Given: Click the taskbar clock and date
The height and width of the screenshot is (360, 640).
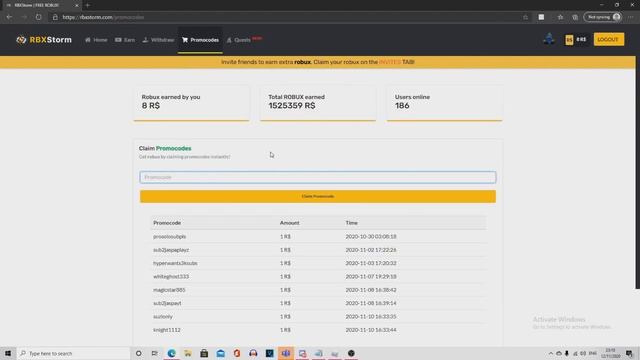Looking at the screenshot, I should coord(611,353).
